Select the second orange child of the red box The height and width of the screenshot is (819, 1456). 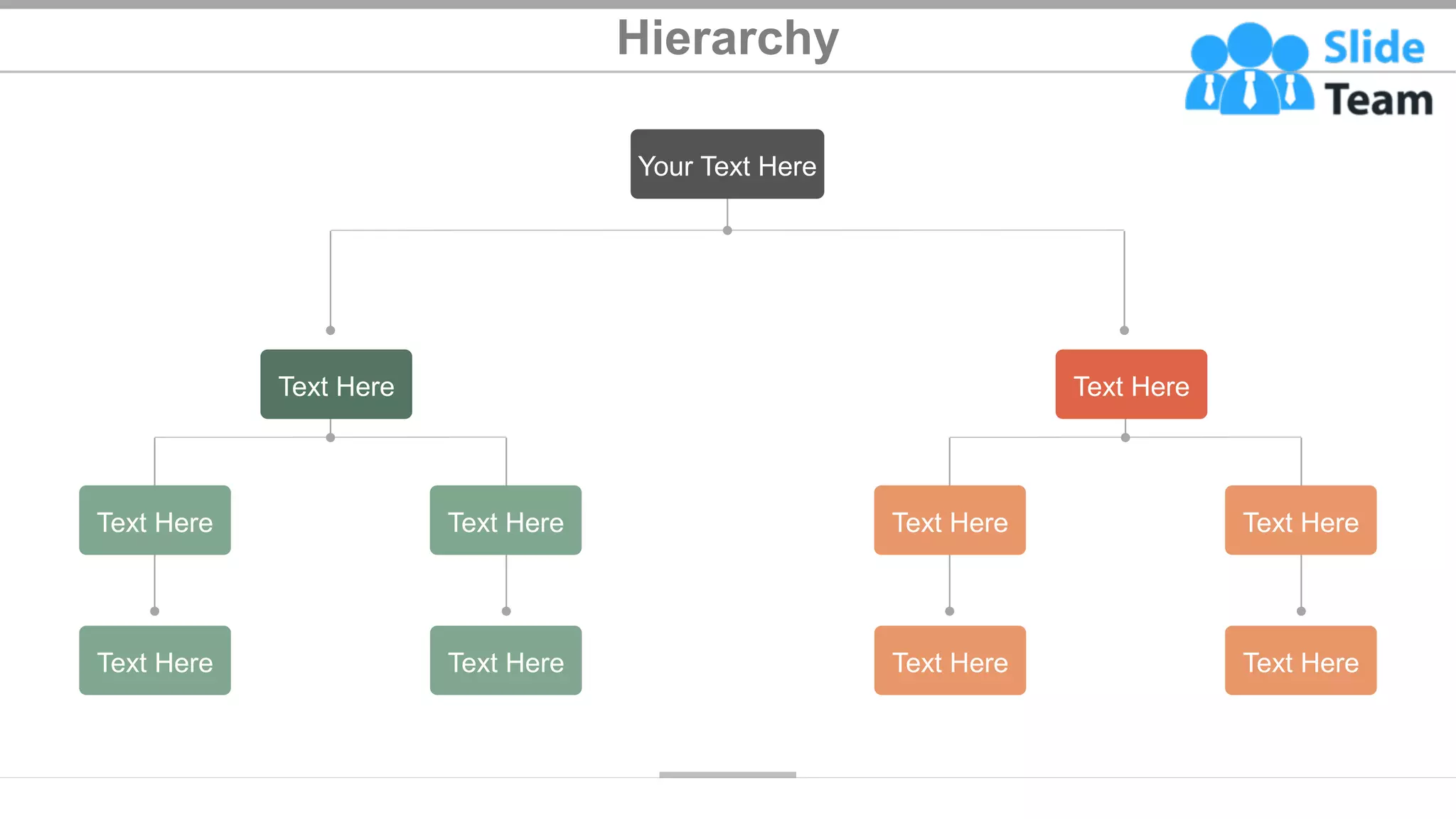pos(1300,520)
